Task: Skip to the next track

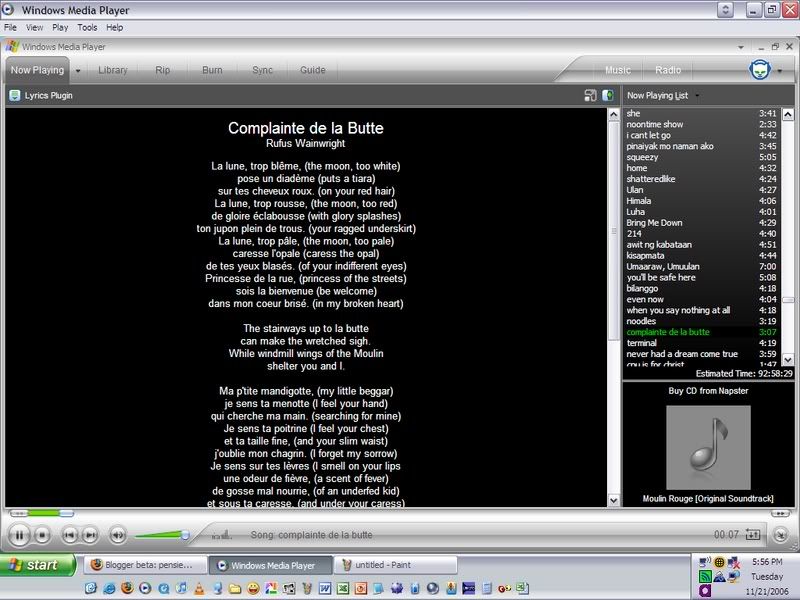Action: click(89, 536)
